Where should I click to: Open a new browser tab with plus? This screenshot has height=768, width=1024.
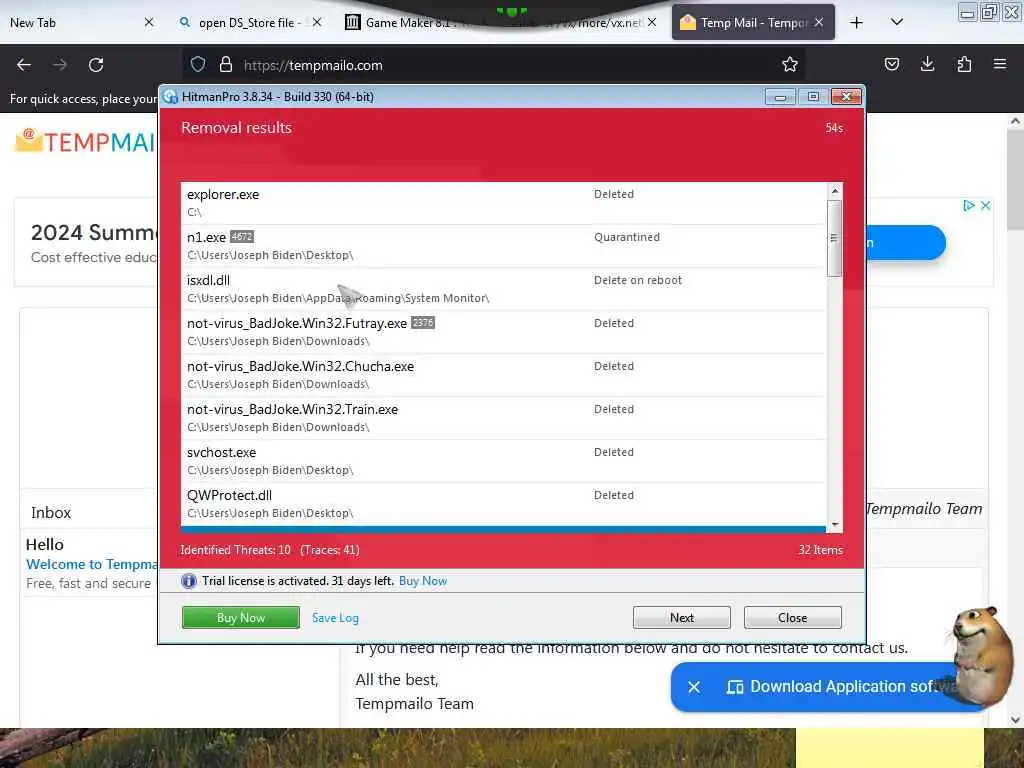[x=856, y=23]
